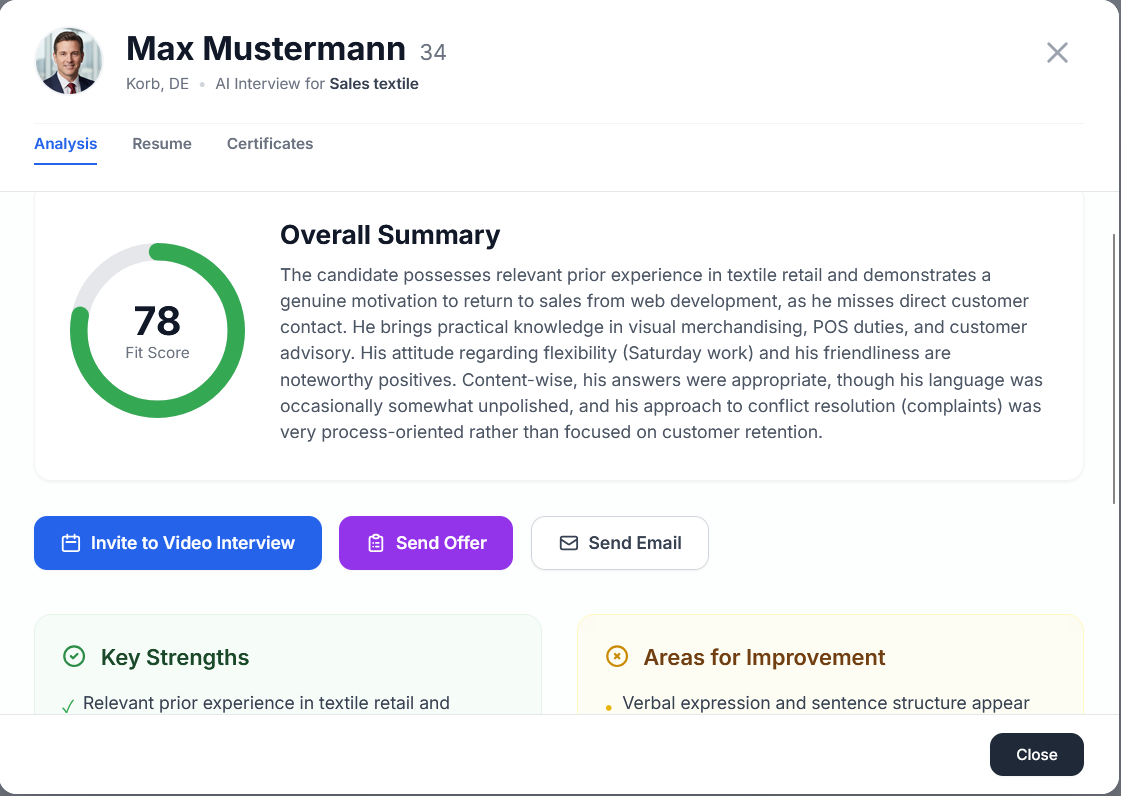Viewport: 1121px width, 796px height.
Task: Click the Overall Summary heading
Action: (x=390, y=235)
